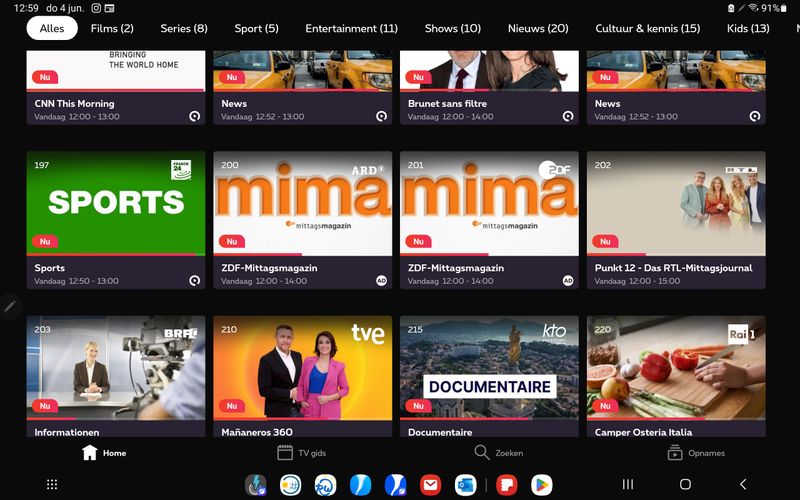Screen dimensions: 800x500
Task: Tap replay icon on Sports card
Action: point(194,281)
